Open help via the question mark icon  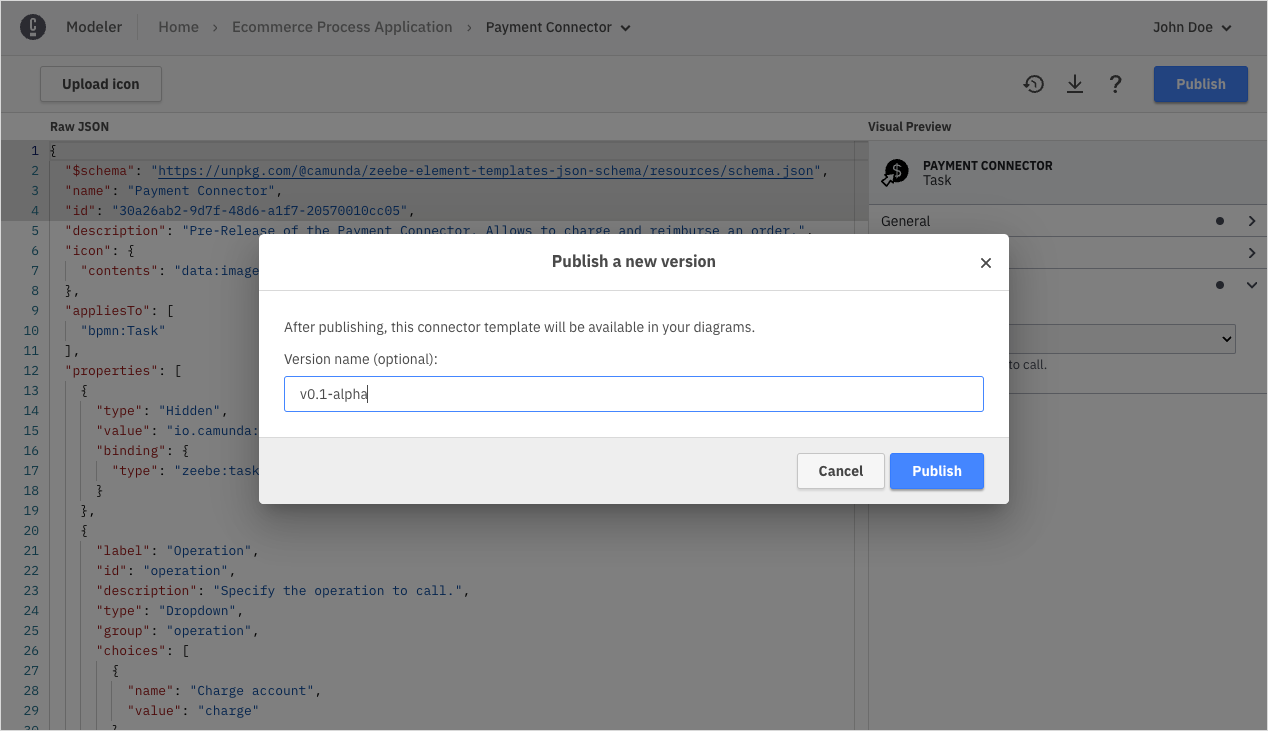[x=1115, y=84]
